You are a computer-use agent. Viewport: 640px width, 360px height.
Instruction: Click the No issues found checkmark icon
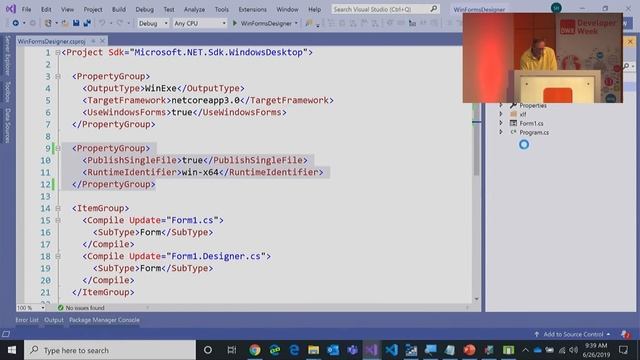(60, 308)
